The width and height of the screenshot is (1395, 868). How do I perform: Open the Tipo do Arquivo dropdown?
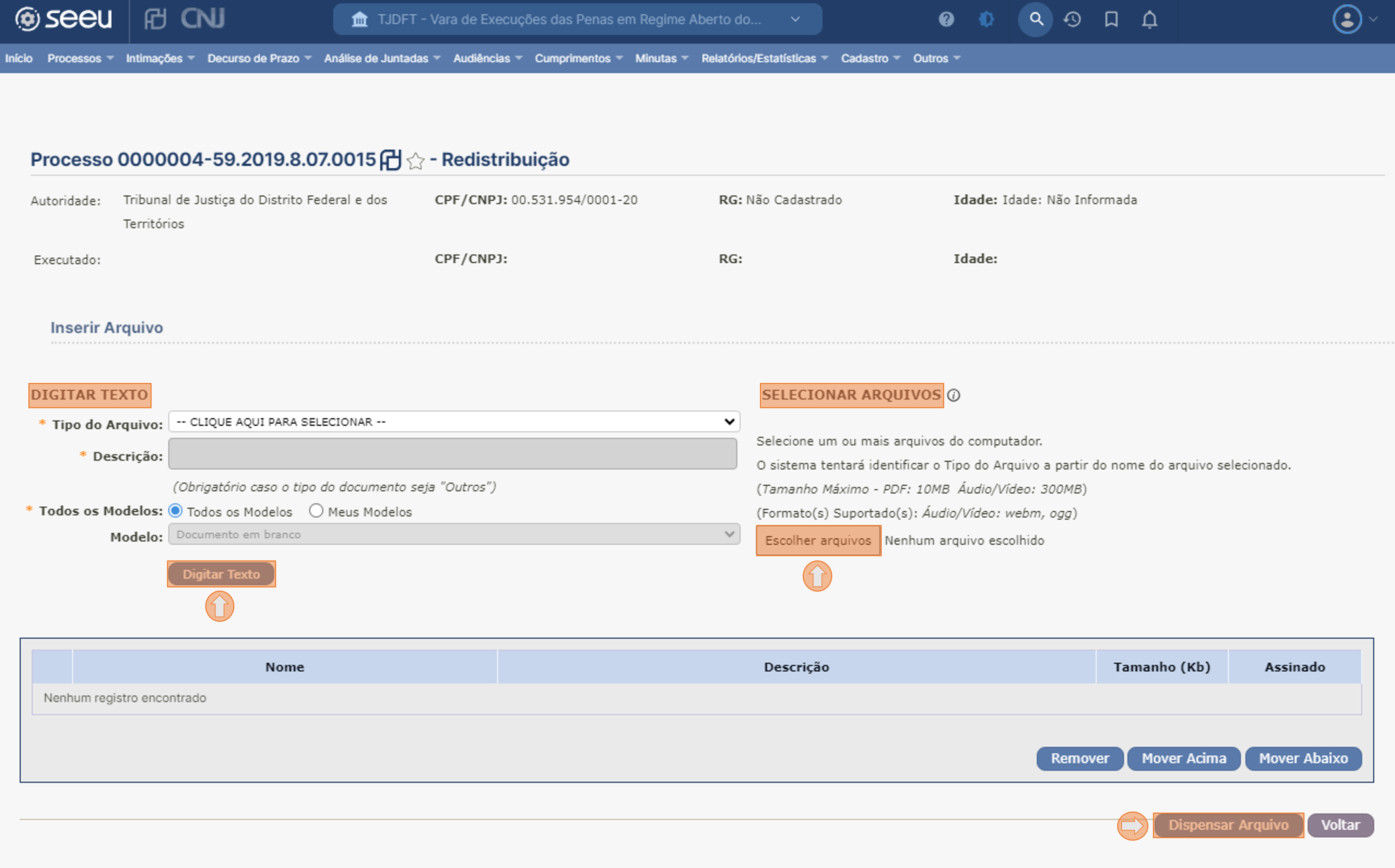pos(454,421)
